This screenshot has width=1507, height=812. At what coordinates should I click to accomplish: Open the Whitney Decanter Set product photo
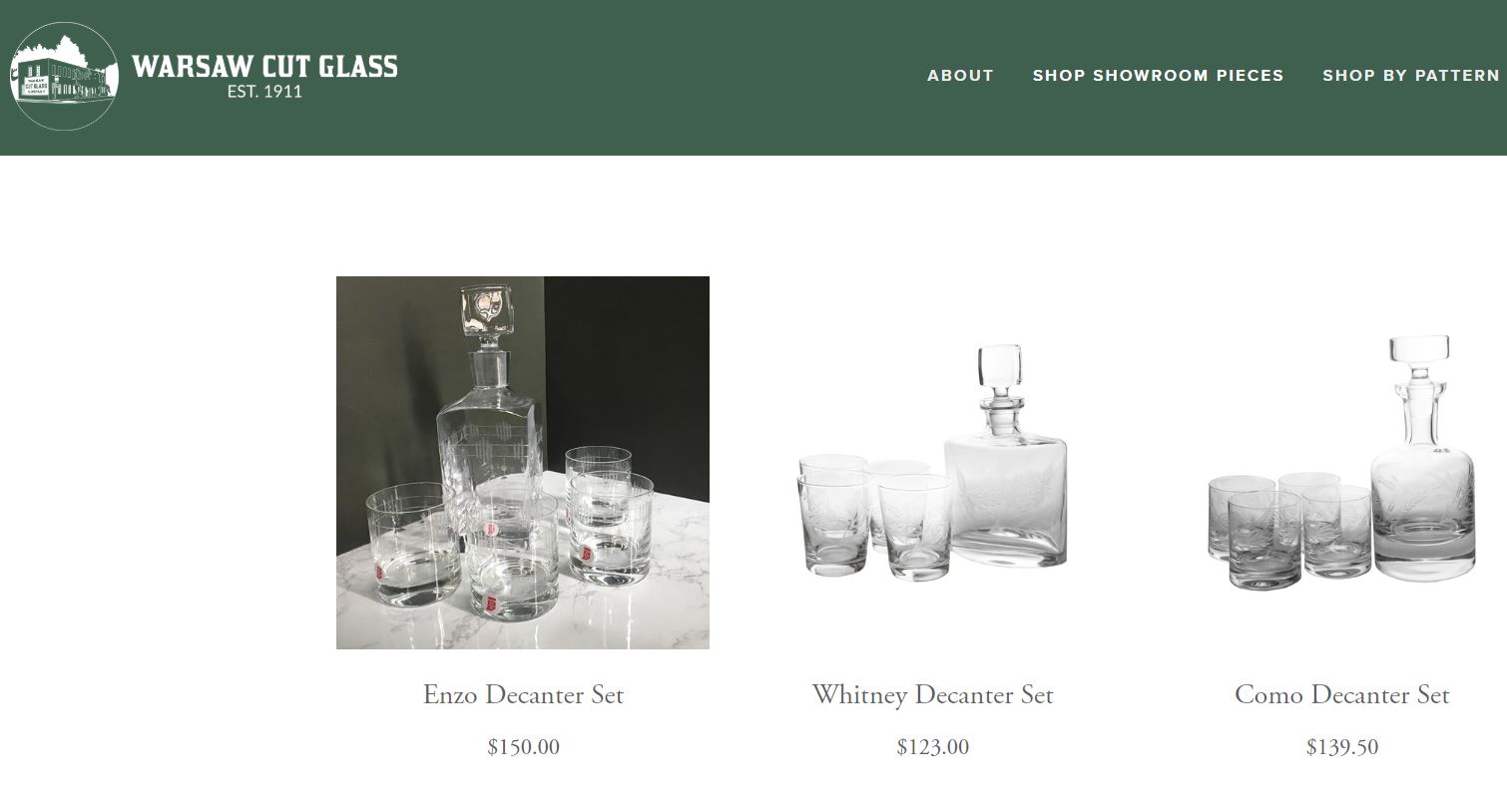[x=932, y=463]
